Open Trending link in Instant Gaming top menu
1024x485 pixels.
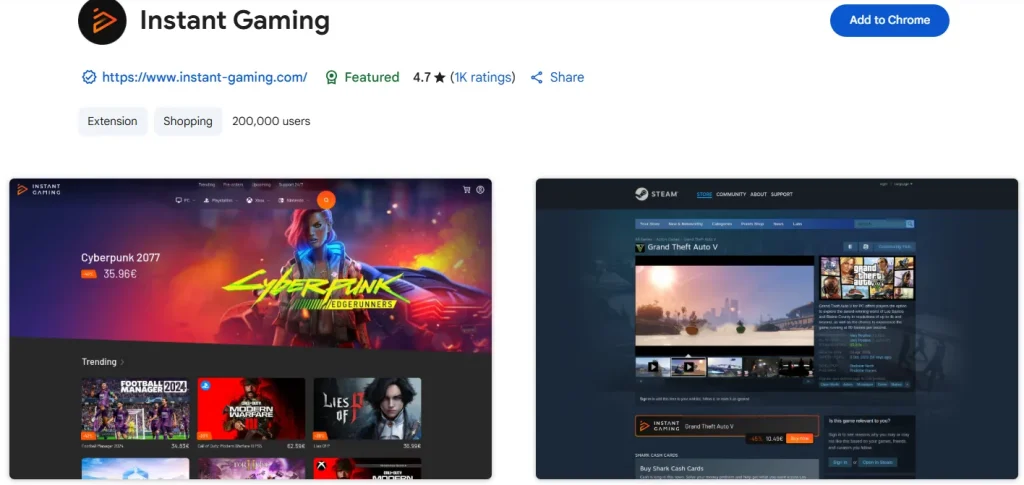[x=206, y=185]
